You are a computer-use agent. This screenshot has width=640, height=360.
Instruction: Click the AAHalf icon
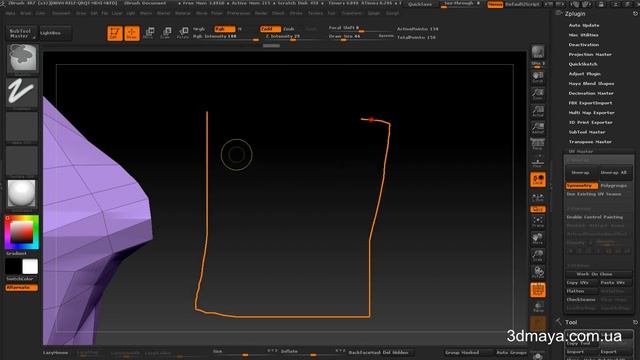point(538,128)
